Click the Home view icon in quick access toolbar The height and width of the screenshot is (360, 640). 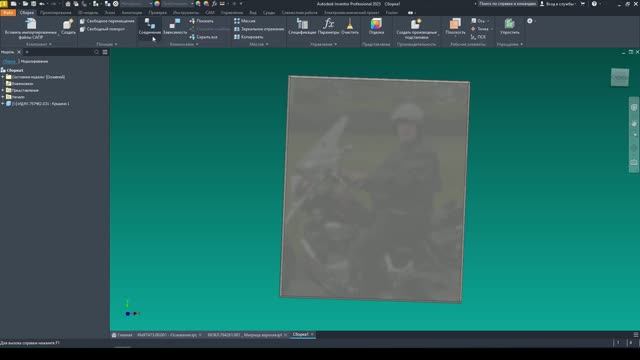(x=68, y=4)
